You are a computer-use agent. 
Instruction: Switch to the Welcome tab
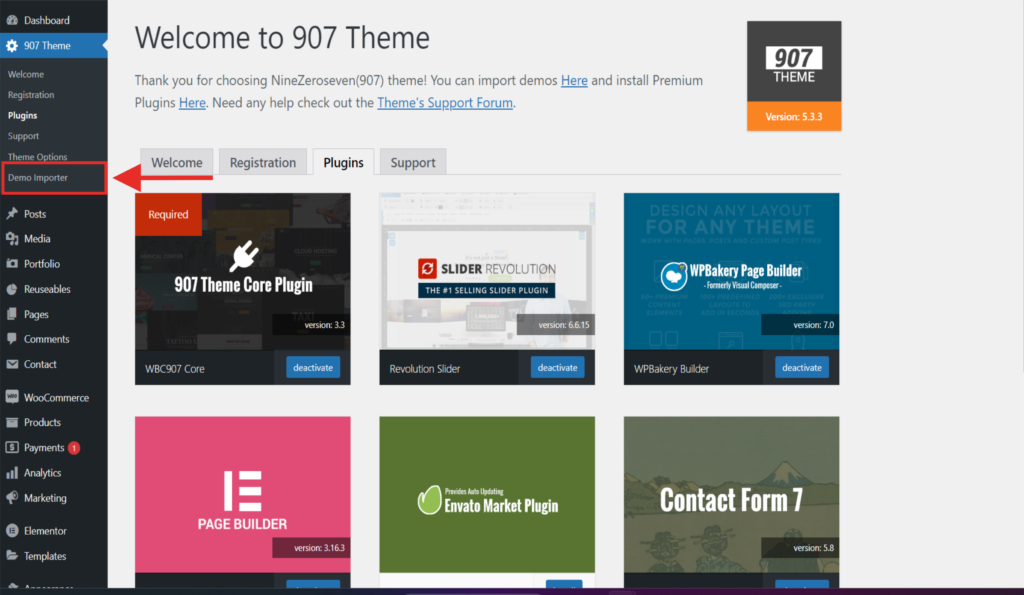(176, 163)
